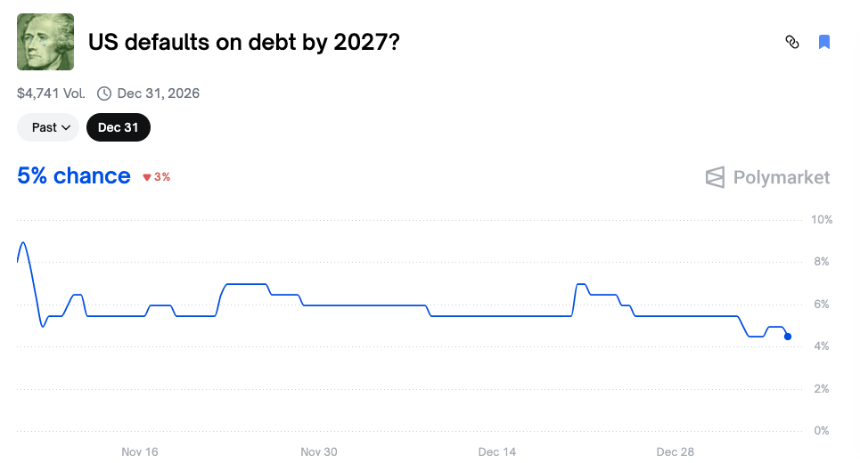
Task: Bookmark this market with the bookmark icon
Action: 825,42
